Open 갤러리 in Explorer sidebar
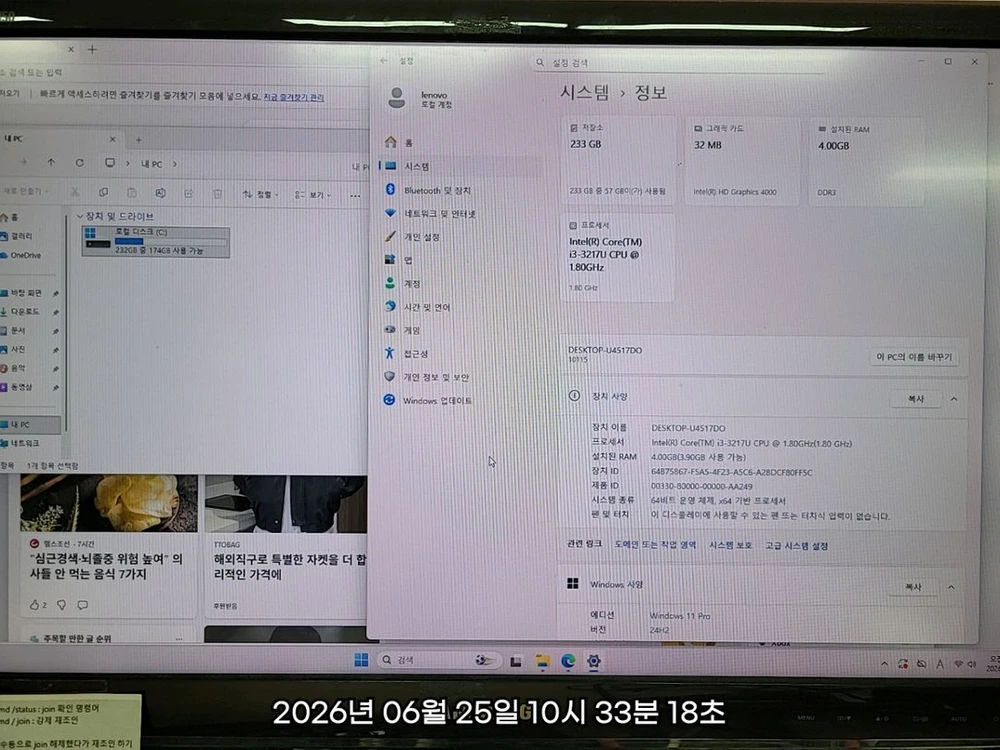This screenshot has width=1000, height=750. click(18, 236)
